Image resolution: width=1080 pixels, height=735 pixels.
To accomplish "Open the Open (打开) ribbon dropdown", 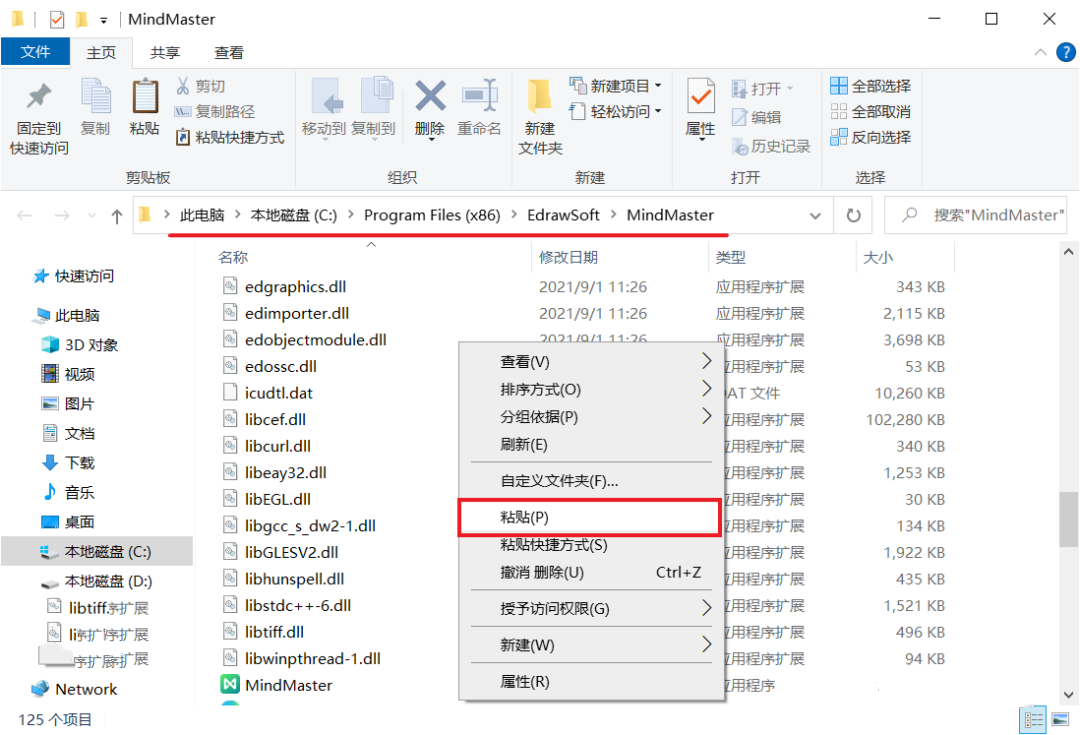I will (762, 88).
